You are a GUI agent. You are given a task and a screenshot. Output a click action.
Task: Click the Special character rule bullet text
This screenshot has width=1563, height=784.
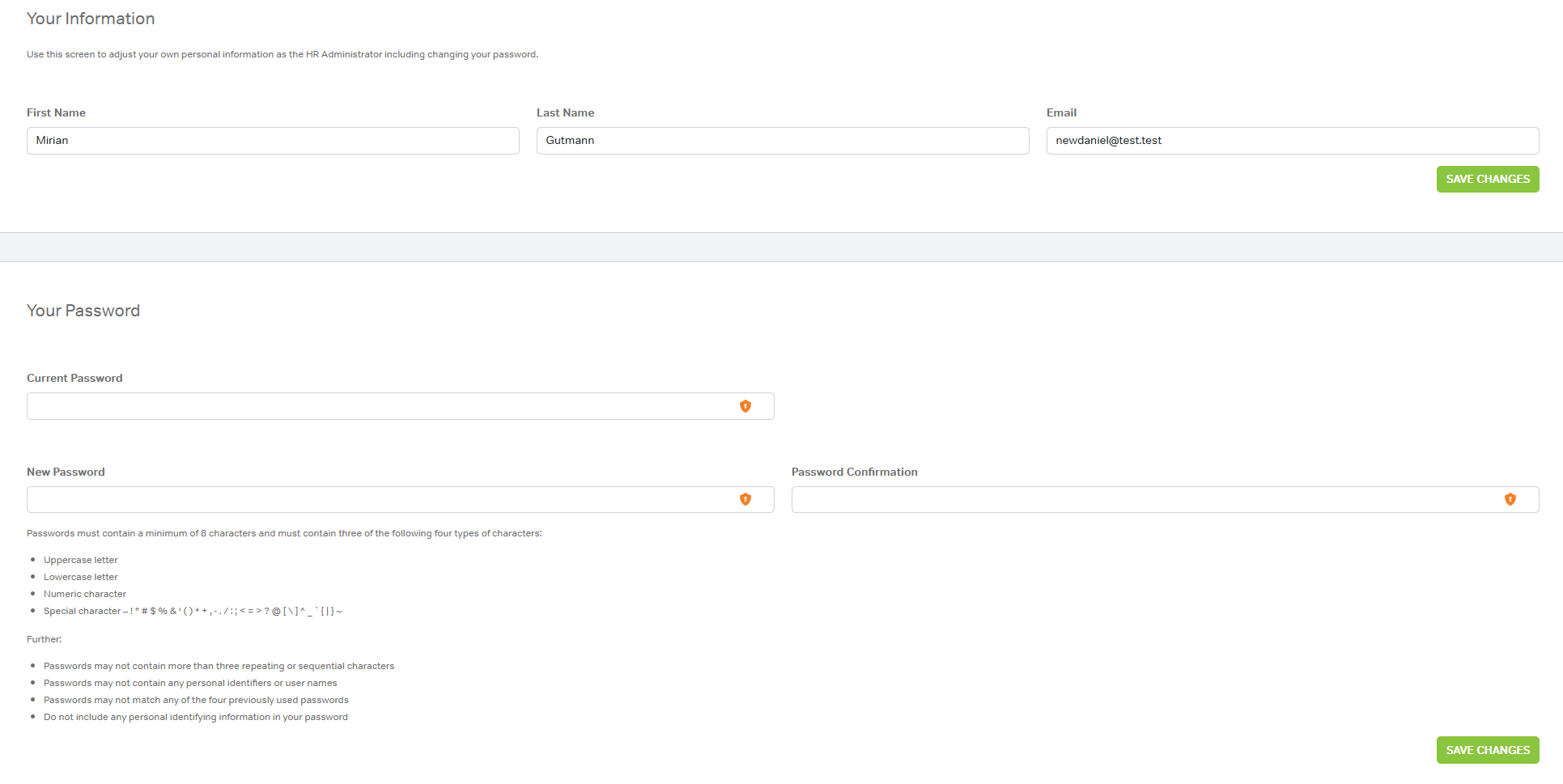pos(193,611)
